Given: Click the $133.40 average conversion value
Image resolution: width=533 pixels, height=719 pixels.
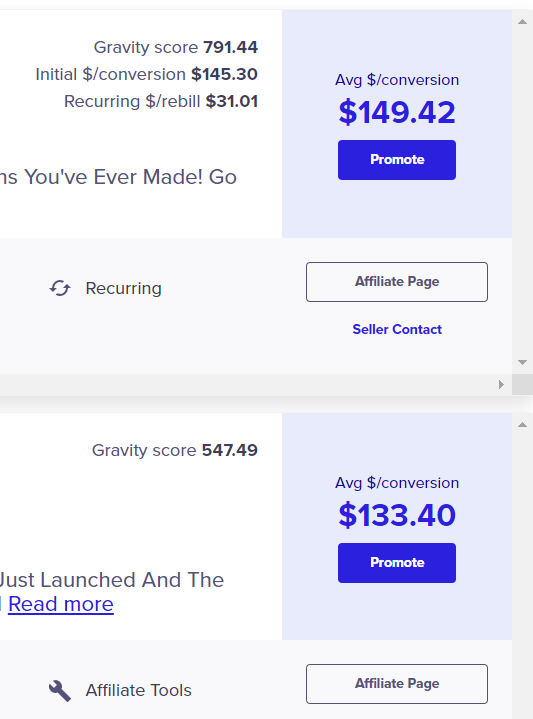Looking at the screenshot, I should (x=397, y=515).
